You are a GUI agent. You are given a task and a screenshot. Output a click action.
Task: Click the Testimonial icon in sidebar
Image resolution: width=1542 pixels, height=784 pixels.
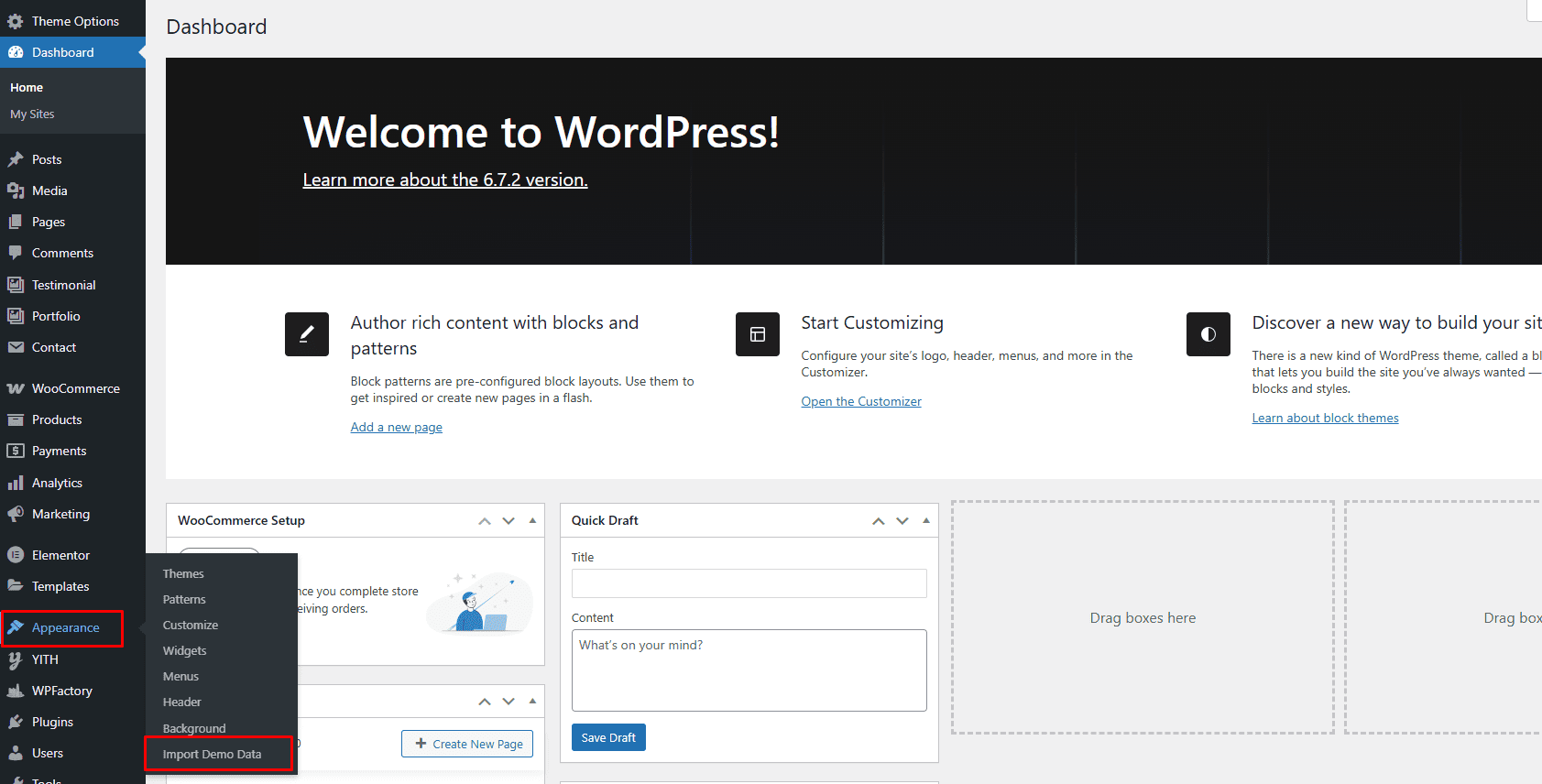pos(16,285)
